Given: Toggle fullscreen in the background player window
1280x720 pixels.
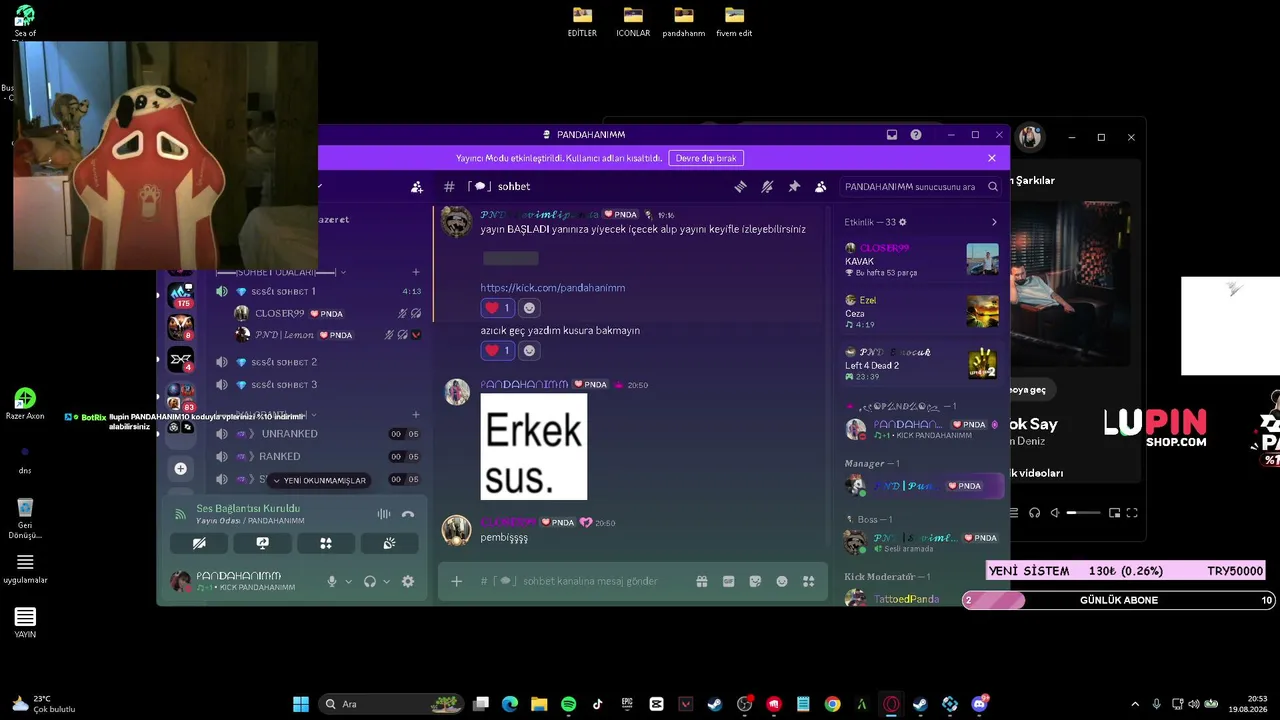Looking at the screenshot, I should (1132, 513).
